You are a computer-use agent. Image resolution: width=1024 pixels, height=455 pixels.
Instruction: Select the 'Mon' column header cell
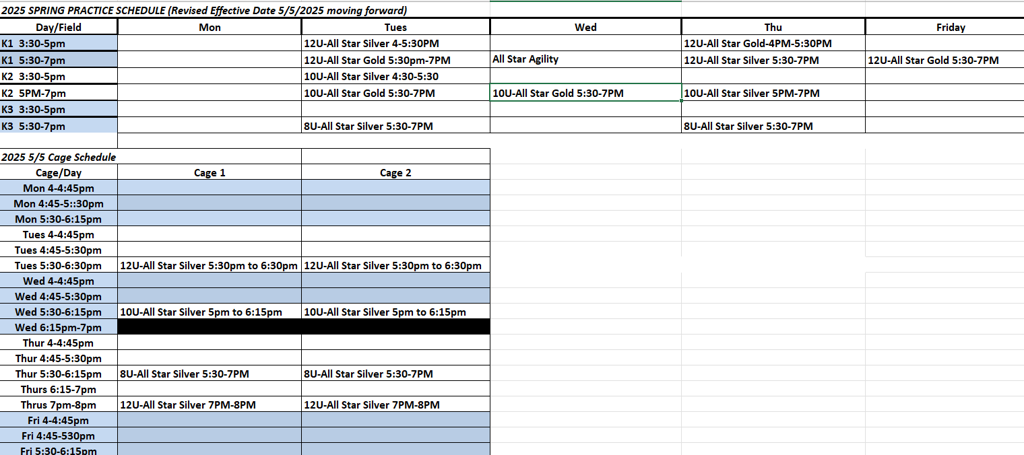(x=210, y=27)
